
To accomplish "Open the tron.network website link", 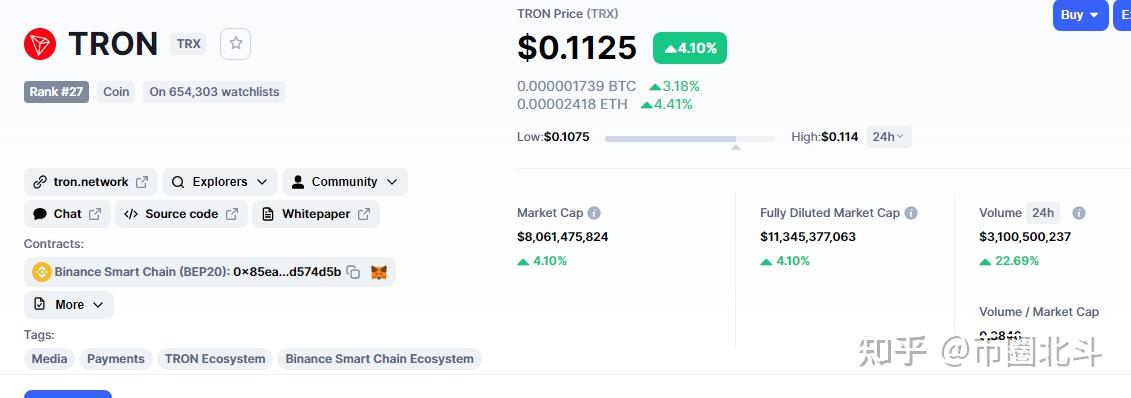I will [91, 182].
